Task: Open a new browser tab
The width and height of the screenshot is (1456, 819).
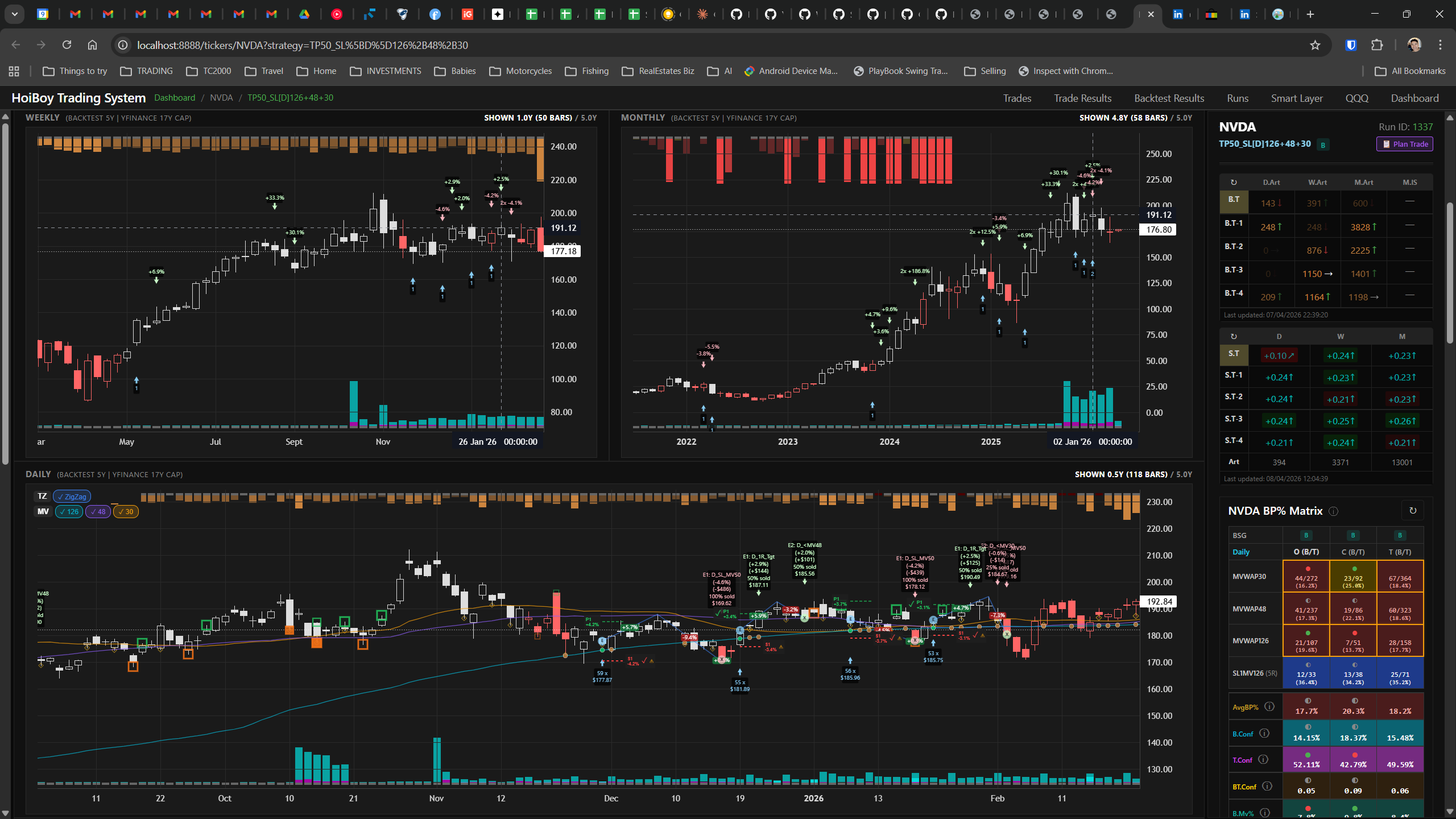Action: click(x=1310, y=14)
